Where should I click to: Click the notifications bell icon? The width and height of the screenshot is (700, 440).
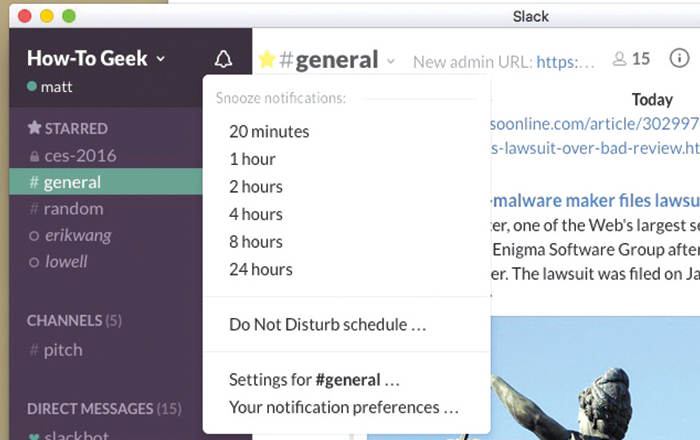223,59
